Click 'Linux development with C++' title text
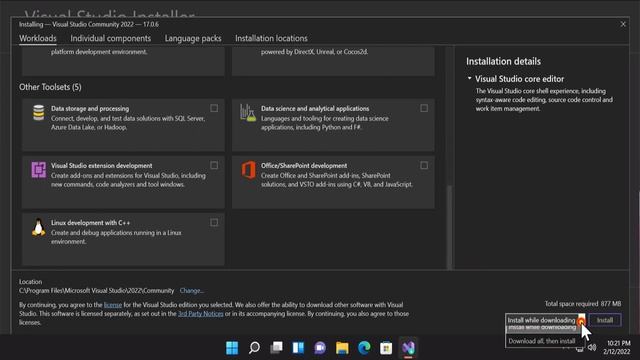This screenshot has height=360, width=640. (91, 223)
